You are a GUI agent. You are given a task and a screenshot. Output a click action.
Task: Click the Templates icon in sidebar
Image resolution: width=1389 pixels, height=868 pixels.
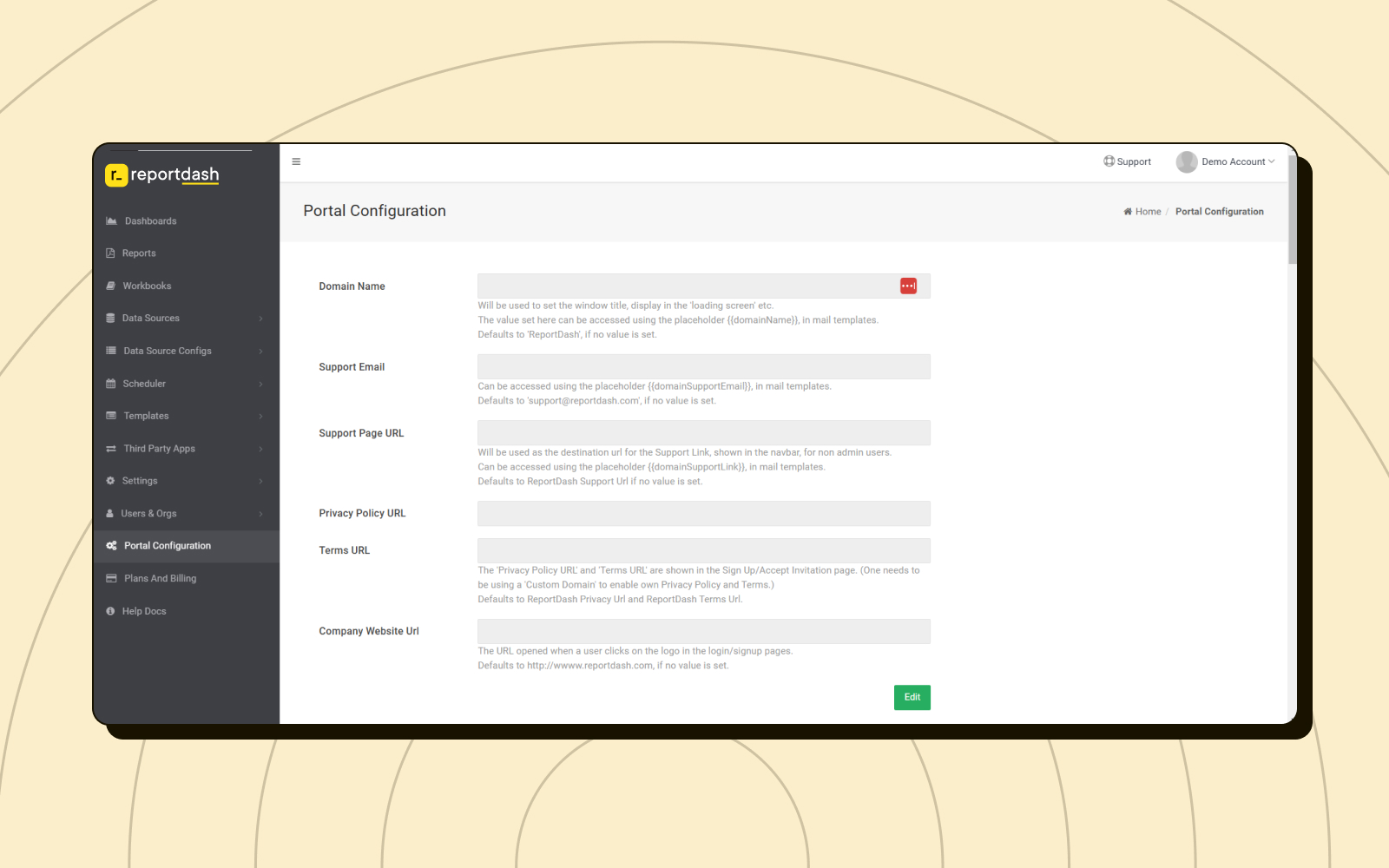[x=111, y=416]
